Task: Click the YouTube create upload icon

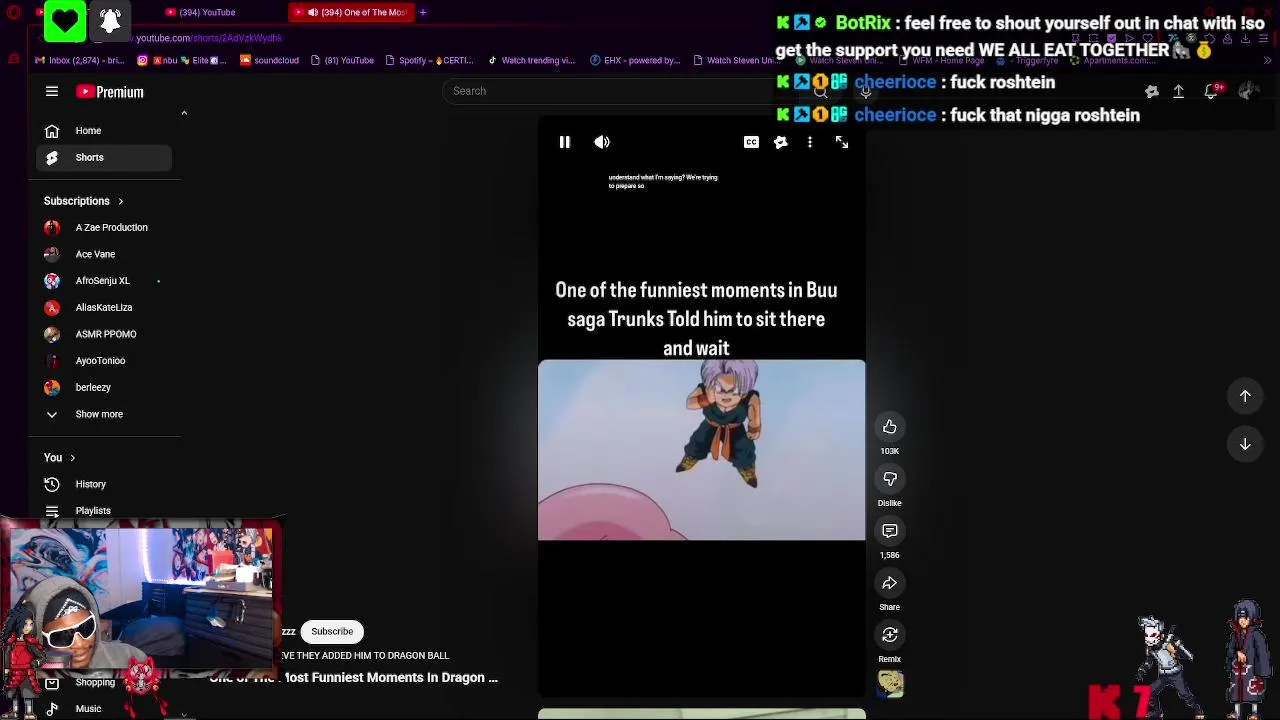Action: 1179,92
